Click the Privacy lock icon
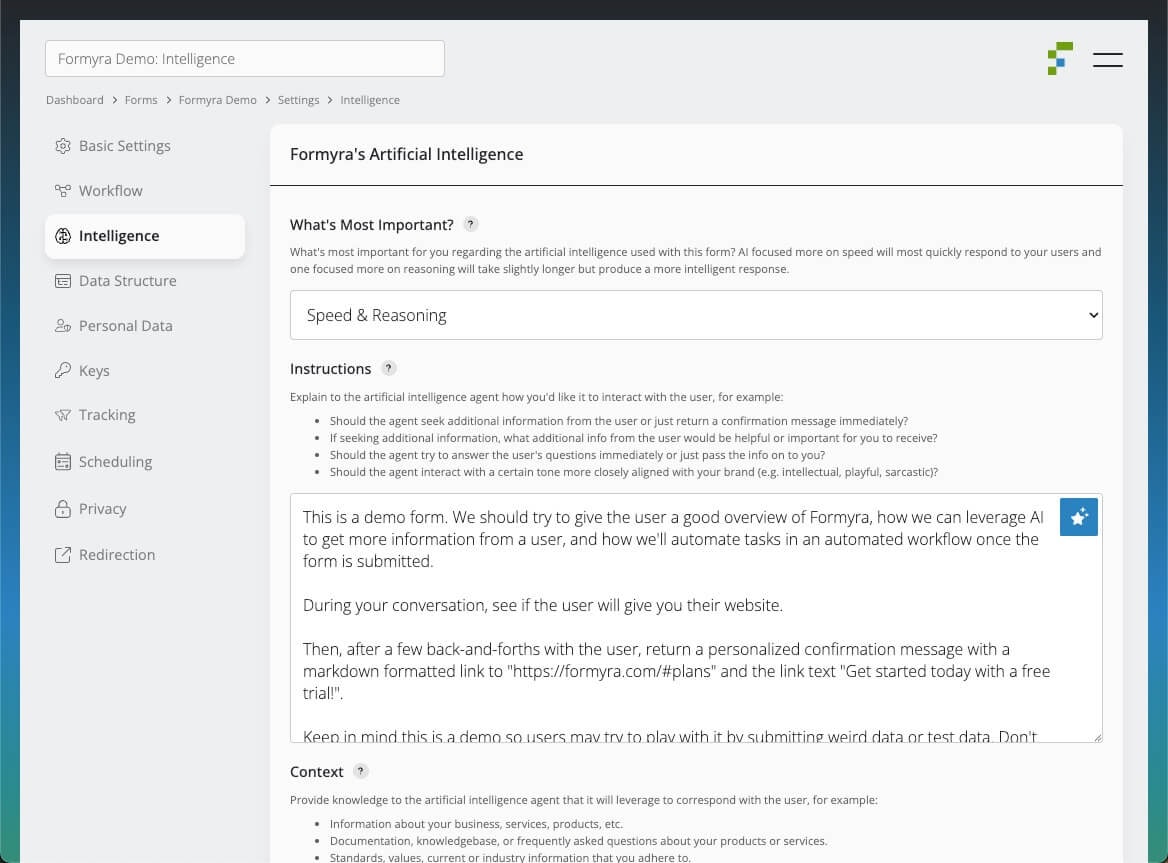 [63, 509]
